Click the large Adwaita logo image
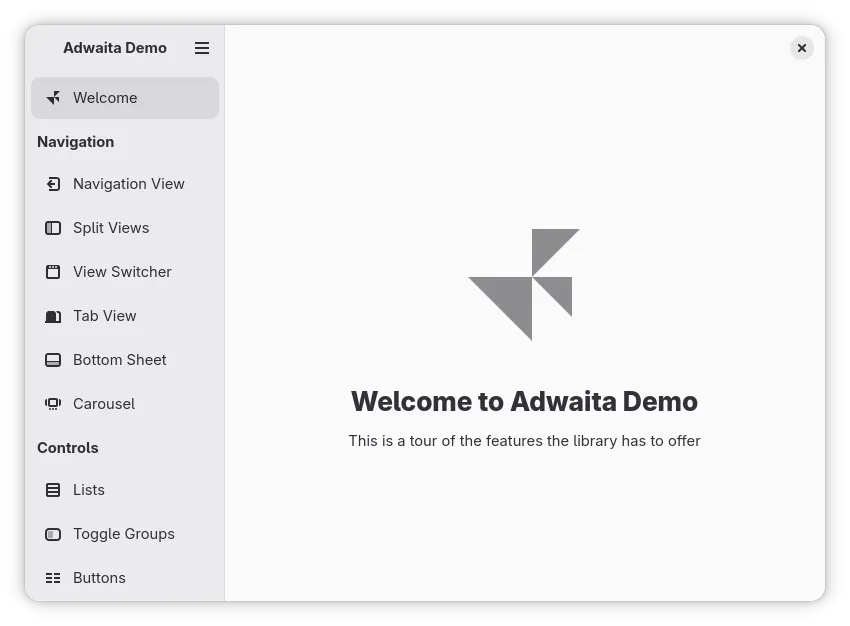850x626 pixels. coord(524,285)
